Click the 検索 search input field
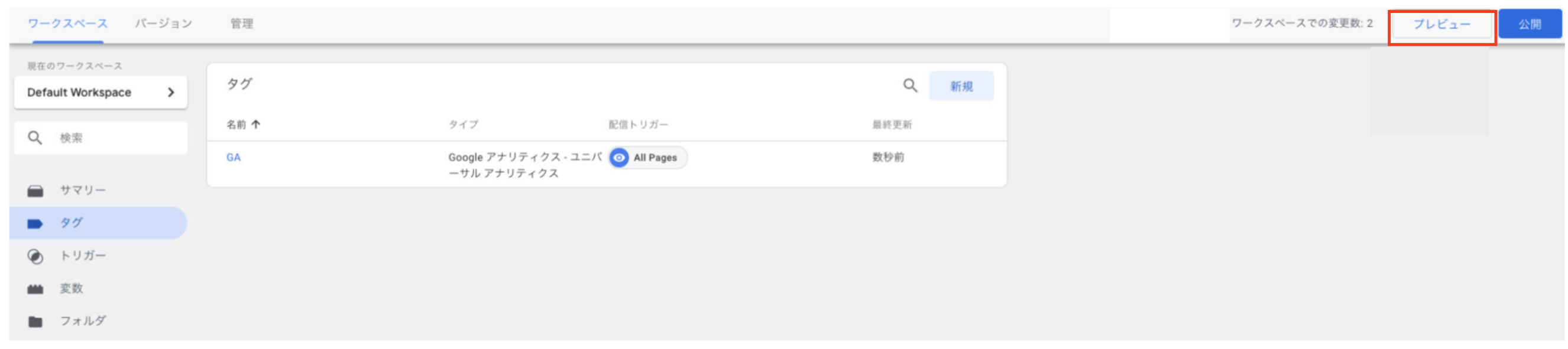 click(116, 138)
